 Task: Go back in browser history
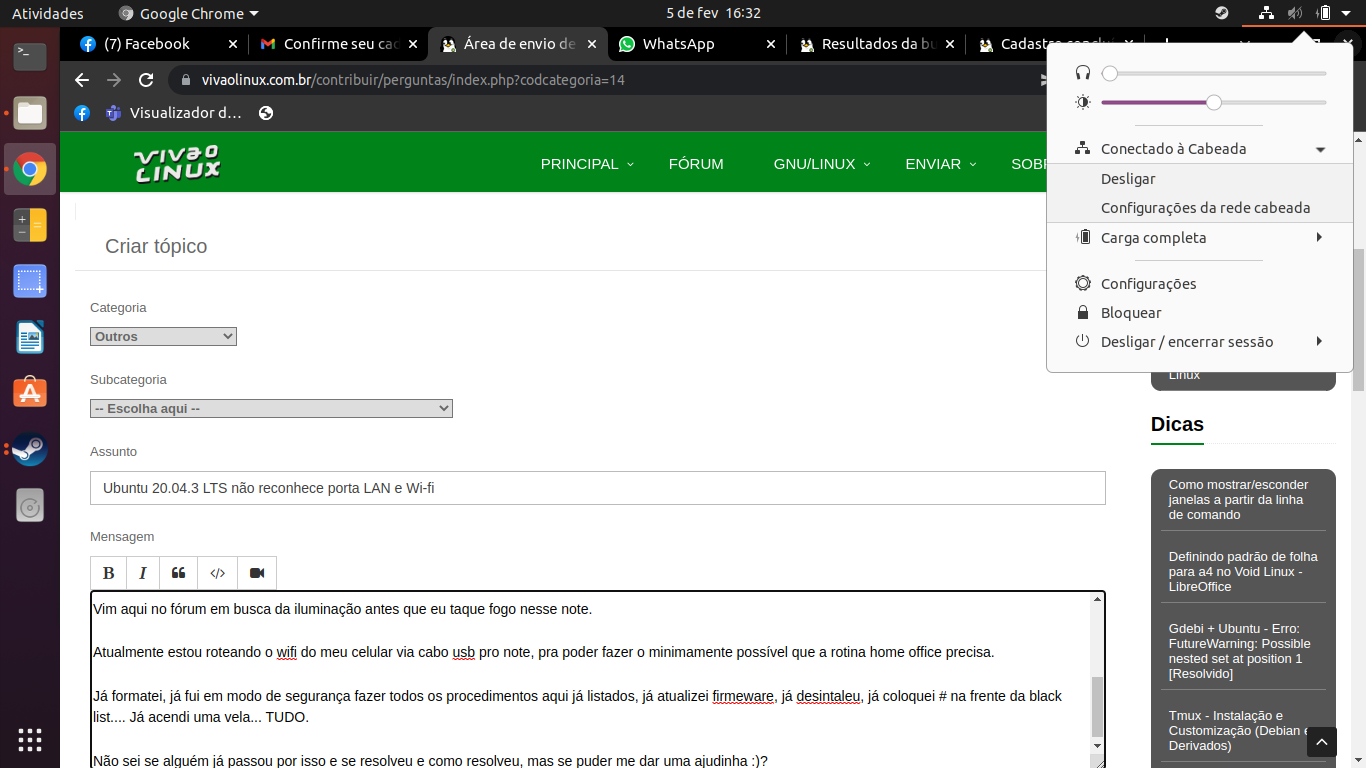(x=82, y=80)
